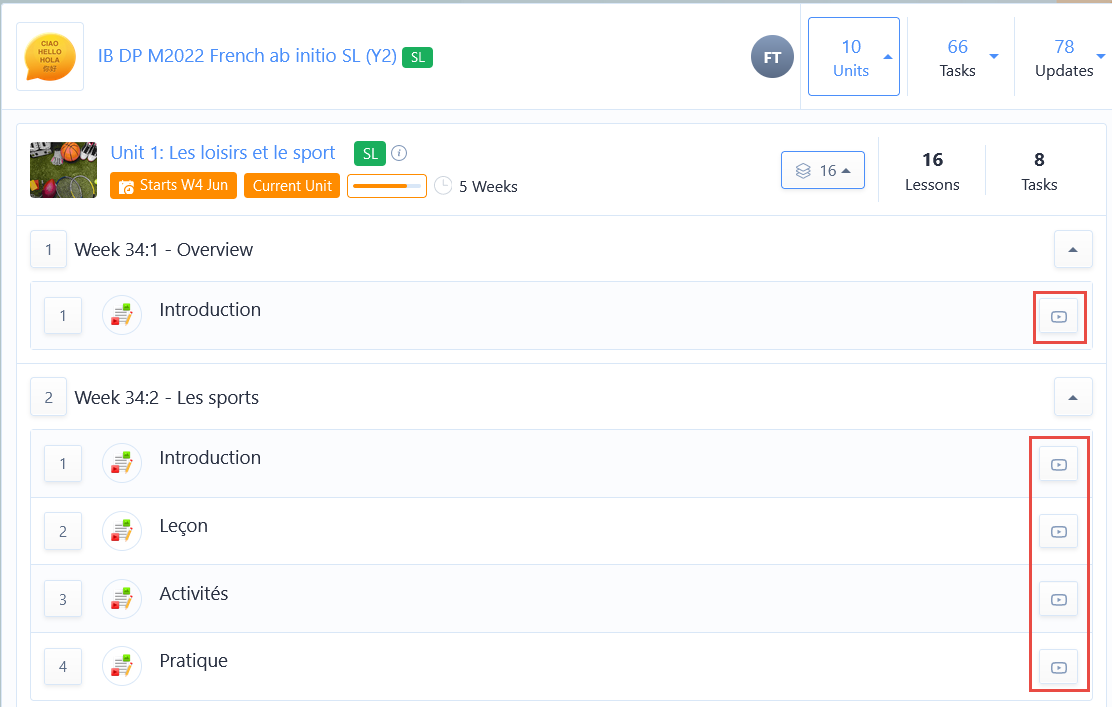
Task: Click the play icon for Week 34:1 Introduction
Action: [x=1058, y=316]
